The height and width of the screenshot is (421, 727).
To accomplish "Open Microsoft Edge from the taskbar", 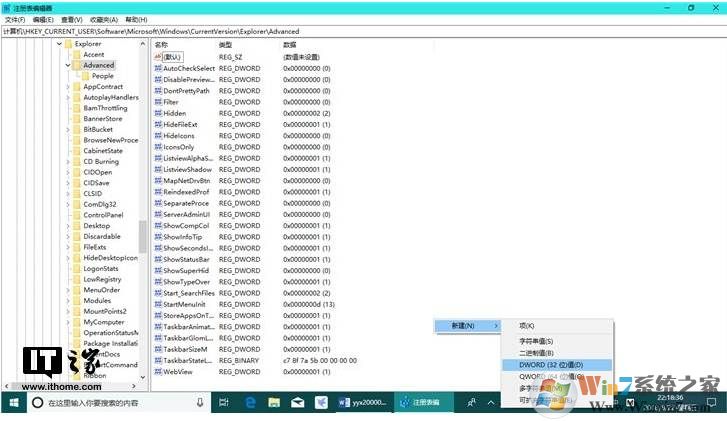I will coord(250,402).
